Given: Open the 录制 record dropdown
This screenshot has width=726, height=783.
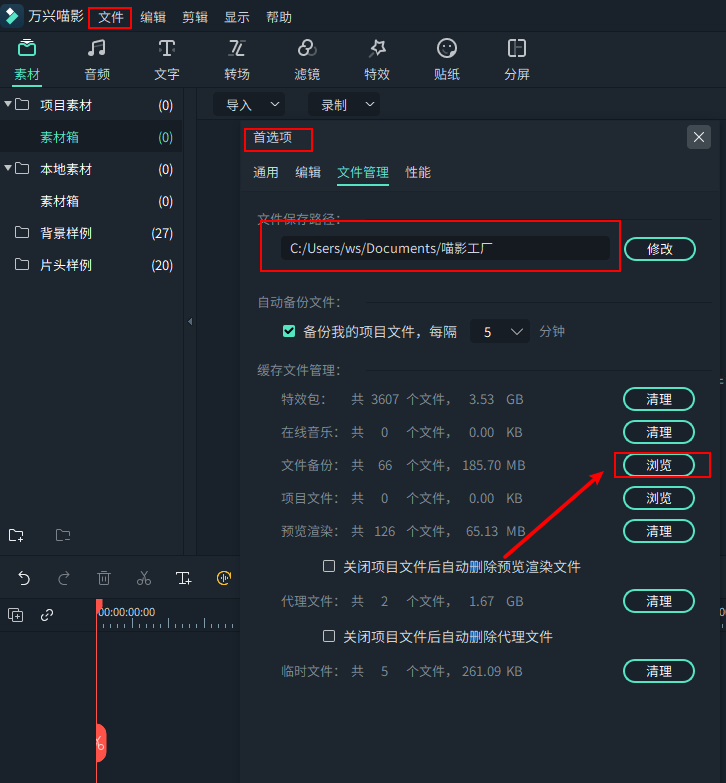Looking at the screenshot, I should [344, 105].
